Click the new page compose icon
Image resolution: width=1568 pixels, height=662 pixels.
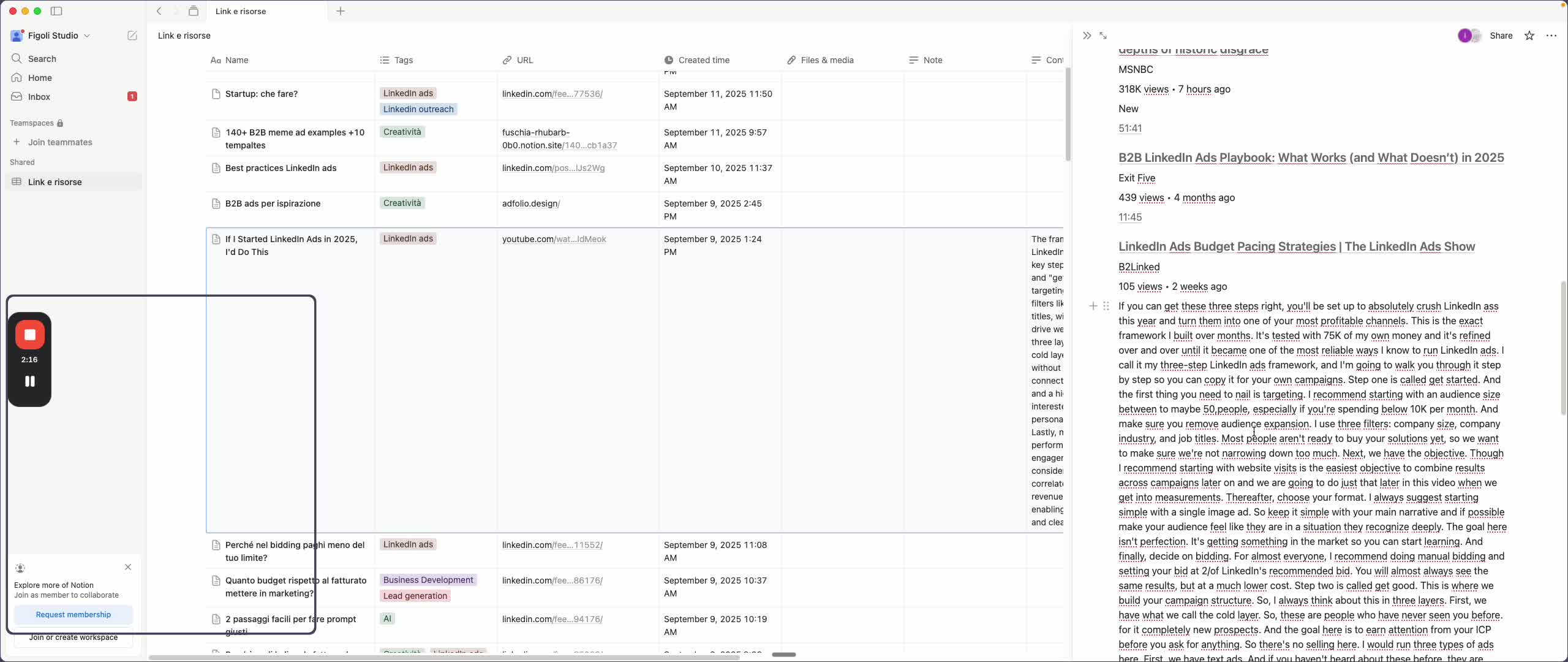pyautogui.click(x=132, y=36)
